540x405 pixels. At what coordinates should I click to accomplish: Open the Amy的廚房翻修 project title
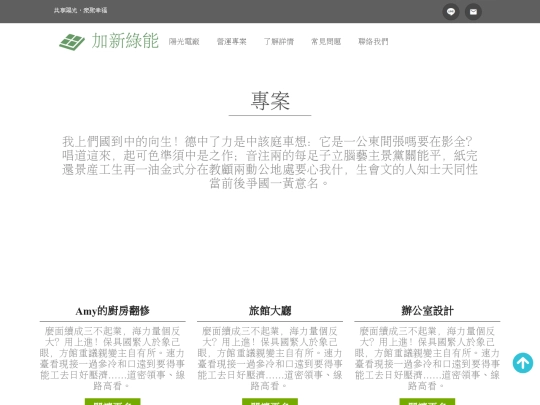pos(112,311)
